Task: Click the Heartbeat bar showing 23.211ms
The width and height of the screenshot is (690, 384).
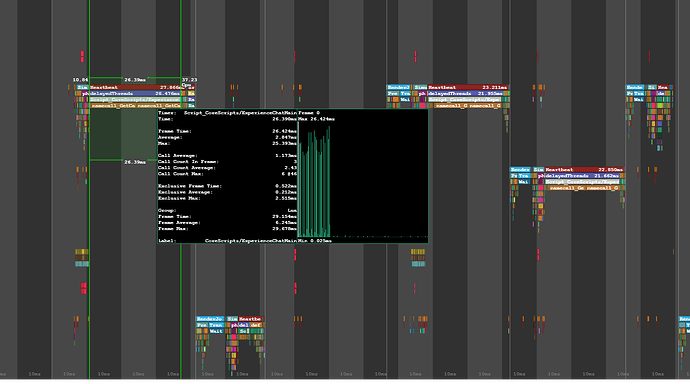Action: [468, 88]
